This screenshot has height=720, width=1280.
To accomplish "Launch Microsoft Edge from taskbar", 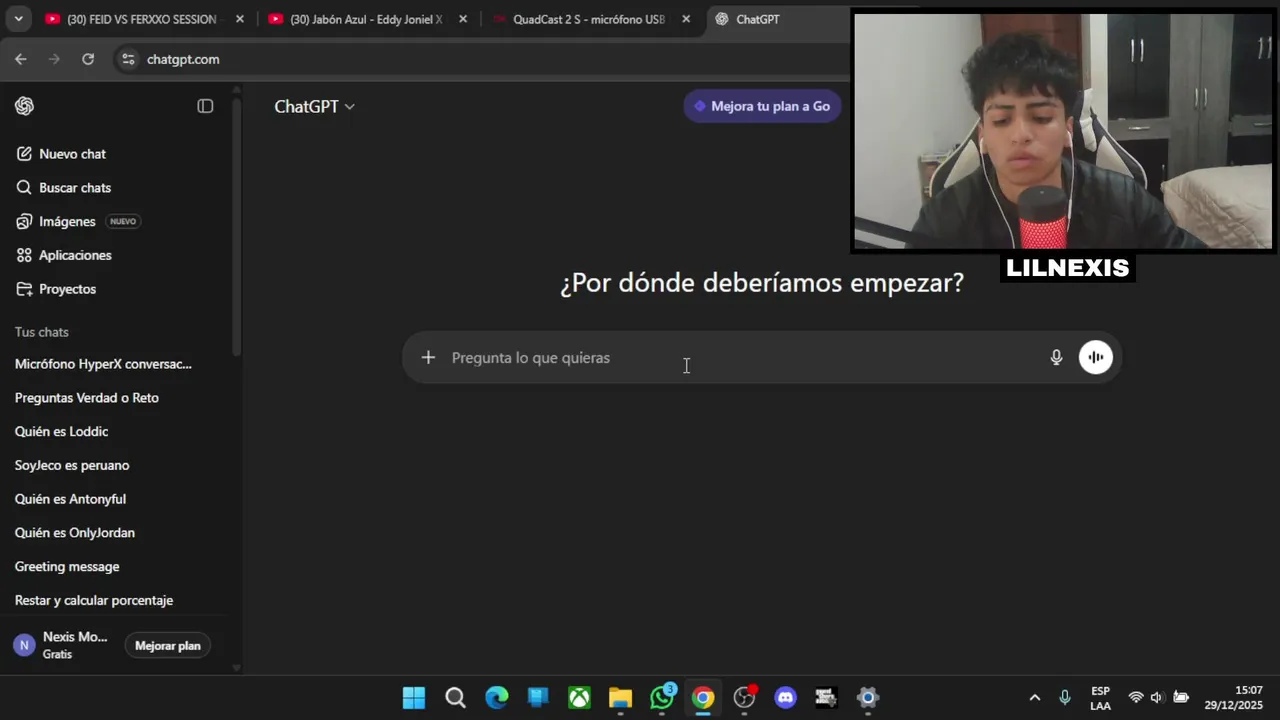I will point(497,698).
